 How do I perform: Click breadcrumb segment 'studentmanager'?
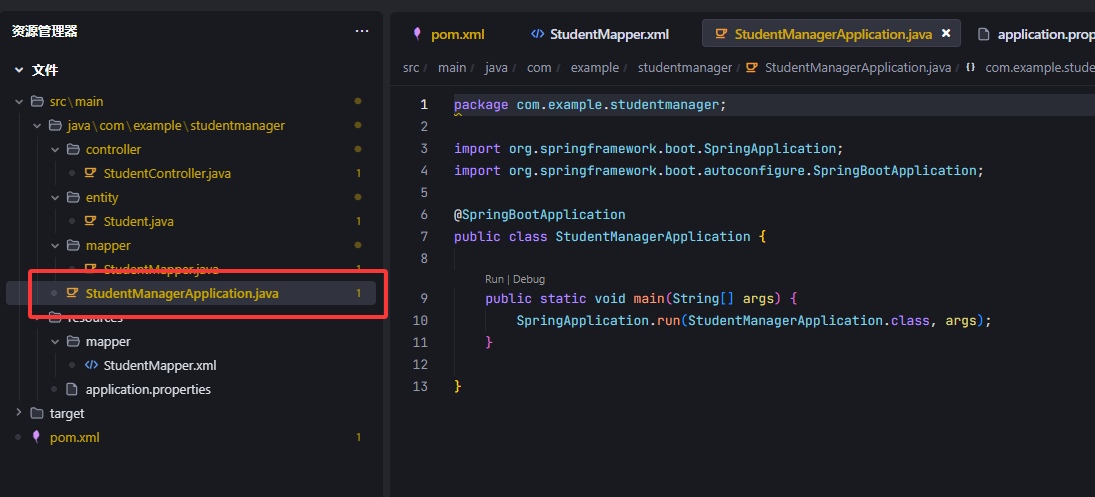click(684, 68)
